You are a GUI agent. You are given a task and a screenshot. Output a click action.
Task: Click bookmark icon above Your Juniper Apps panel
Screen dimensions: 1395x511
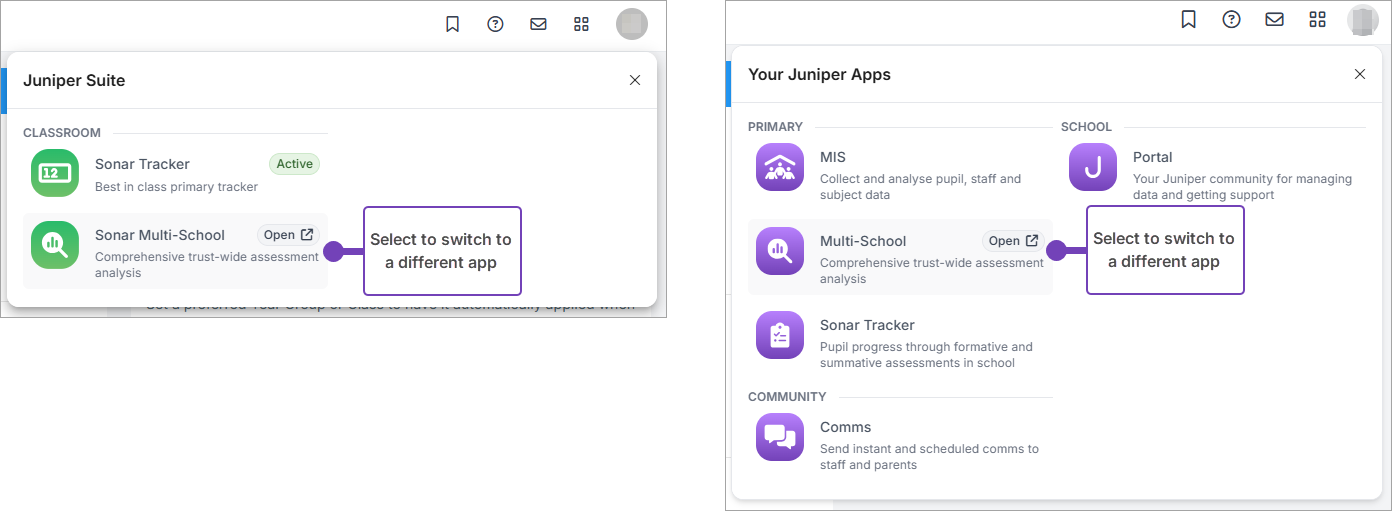1188,19
